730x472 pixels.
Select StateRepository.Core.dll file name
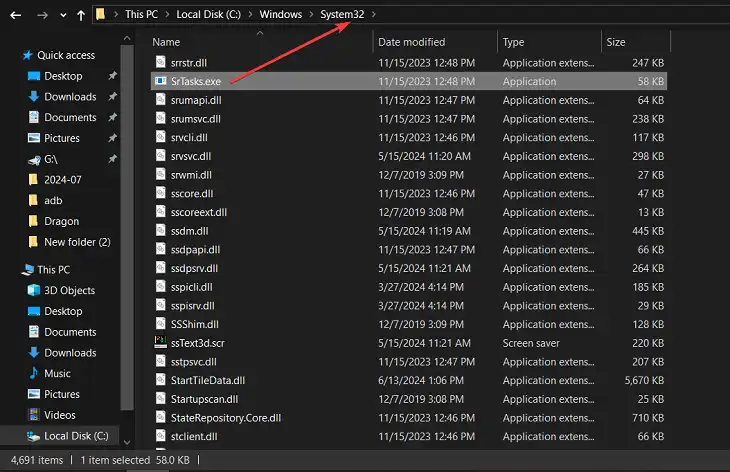(226, 418)
